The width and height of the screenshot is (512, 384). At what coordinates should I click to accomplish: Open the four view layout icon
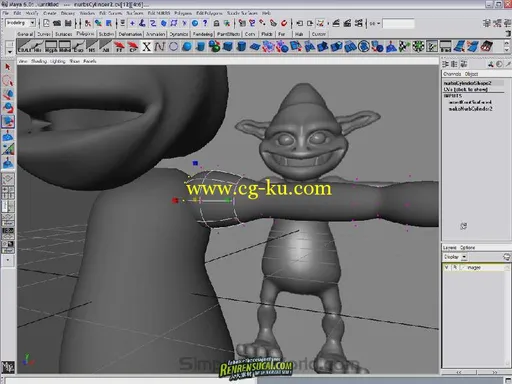(8, 193)
